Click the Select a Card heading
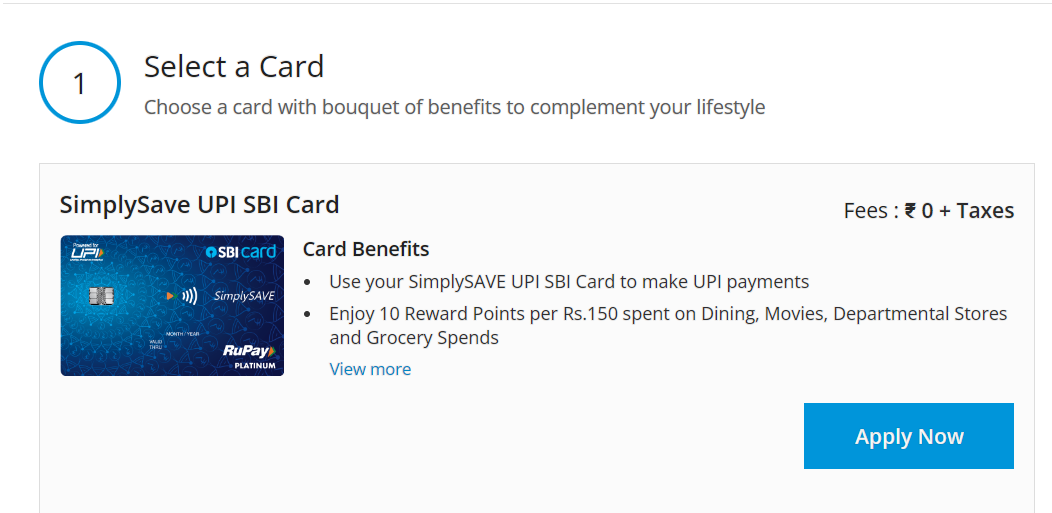The height and width of the screenshot is (513, 1052). (234, 67)
